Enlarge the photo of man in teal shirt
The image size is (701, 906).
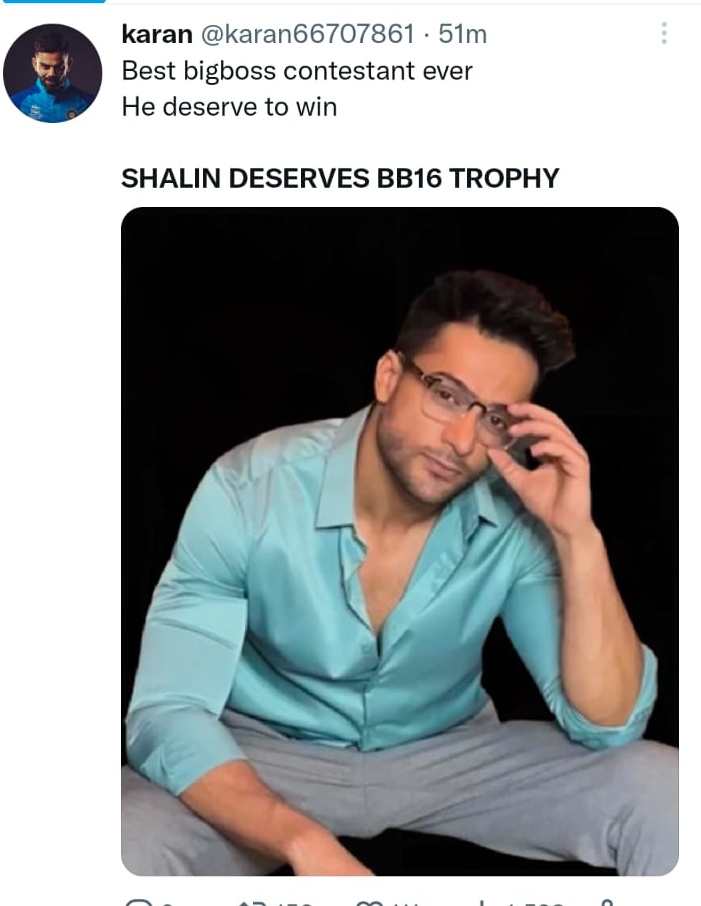click(x=400, y=541)
